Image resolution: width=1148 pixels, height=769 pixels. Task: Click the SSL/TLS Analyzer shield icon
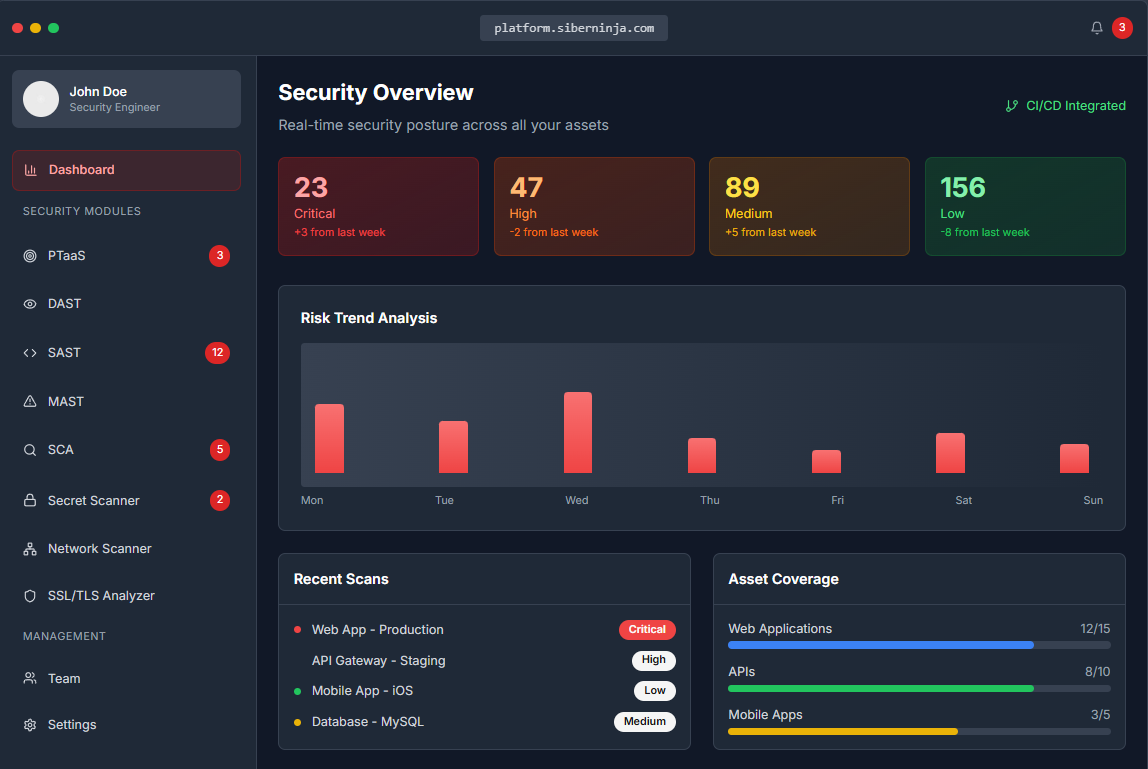[30, 596]
